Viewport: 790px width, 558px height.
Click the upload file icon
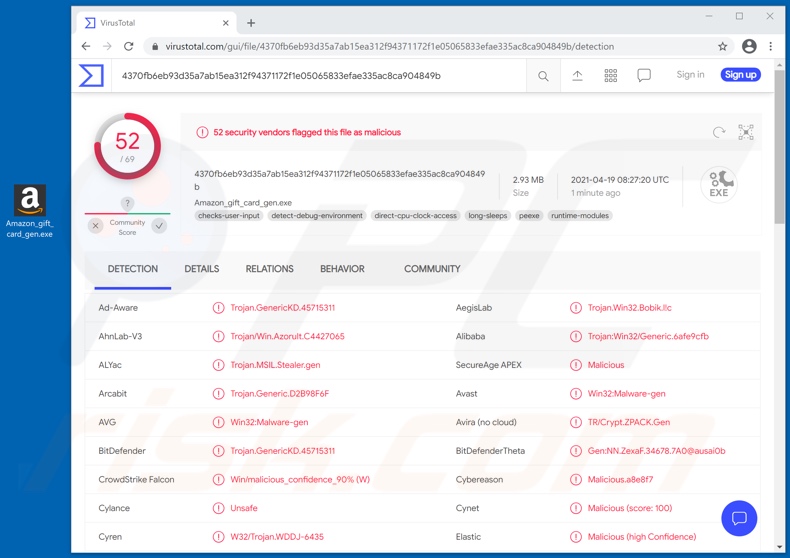tap(577, 76)
